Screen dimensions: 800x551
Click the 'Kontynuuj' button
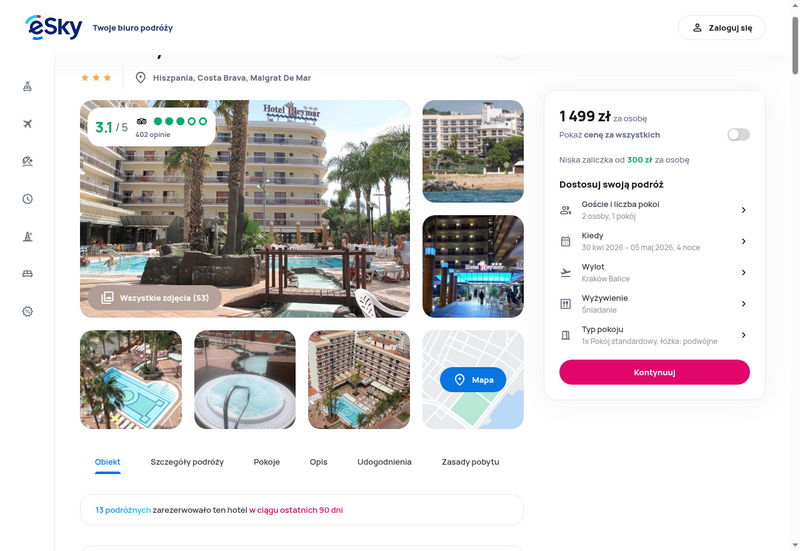click(654, 372)
